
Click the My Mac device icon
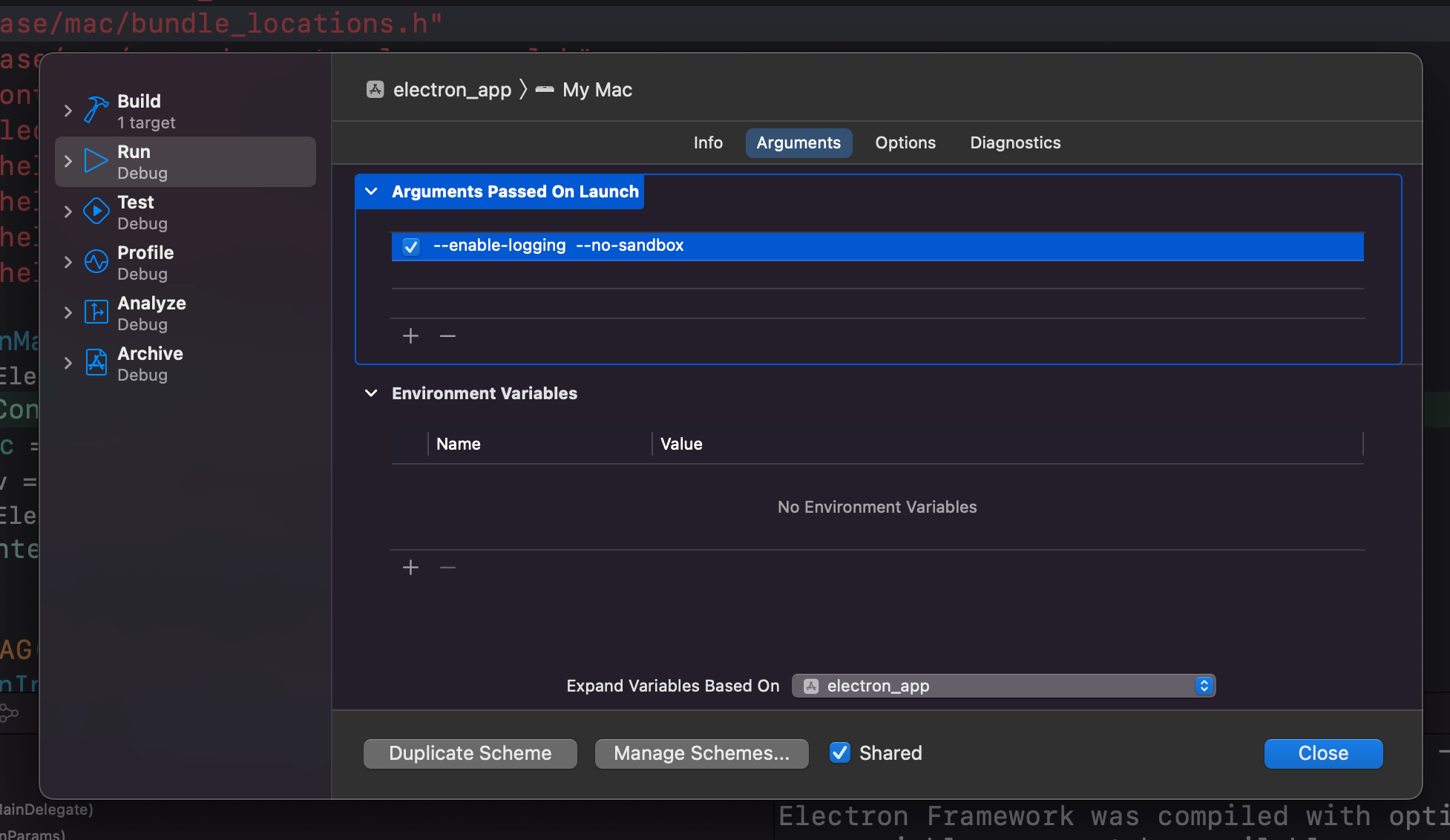pyautogui.click(x=545, y=90)
